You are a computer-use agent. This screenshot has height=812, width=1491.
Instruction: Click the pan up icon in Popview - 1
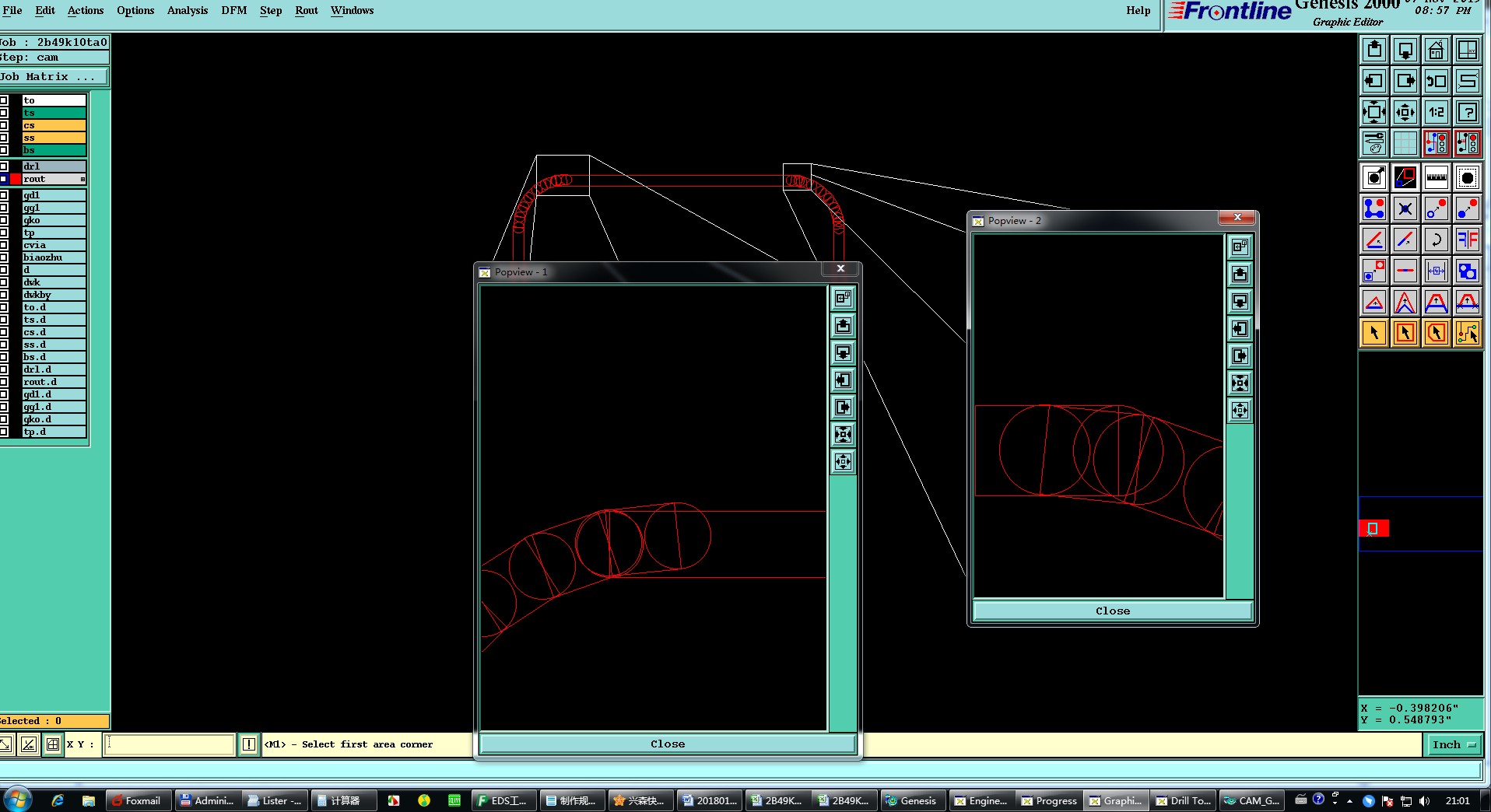tap(843, 326)
